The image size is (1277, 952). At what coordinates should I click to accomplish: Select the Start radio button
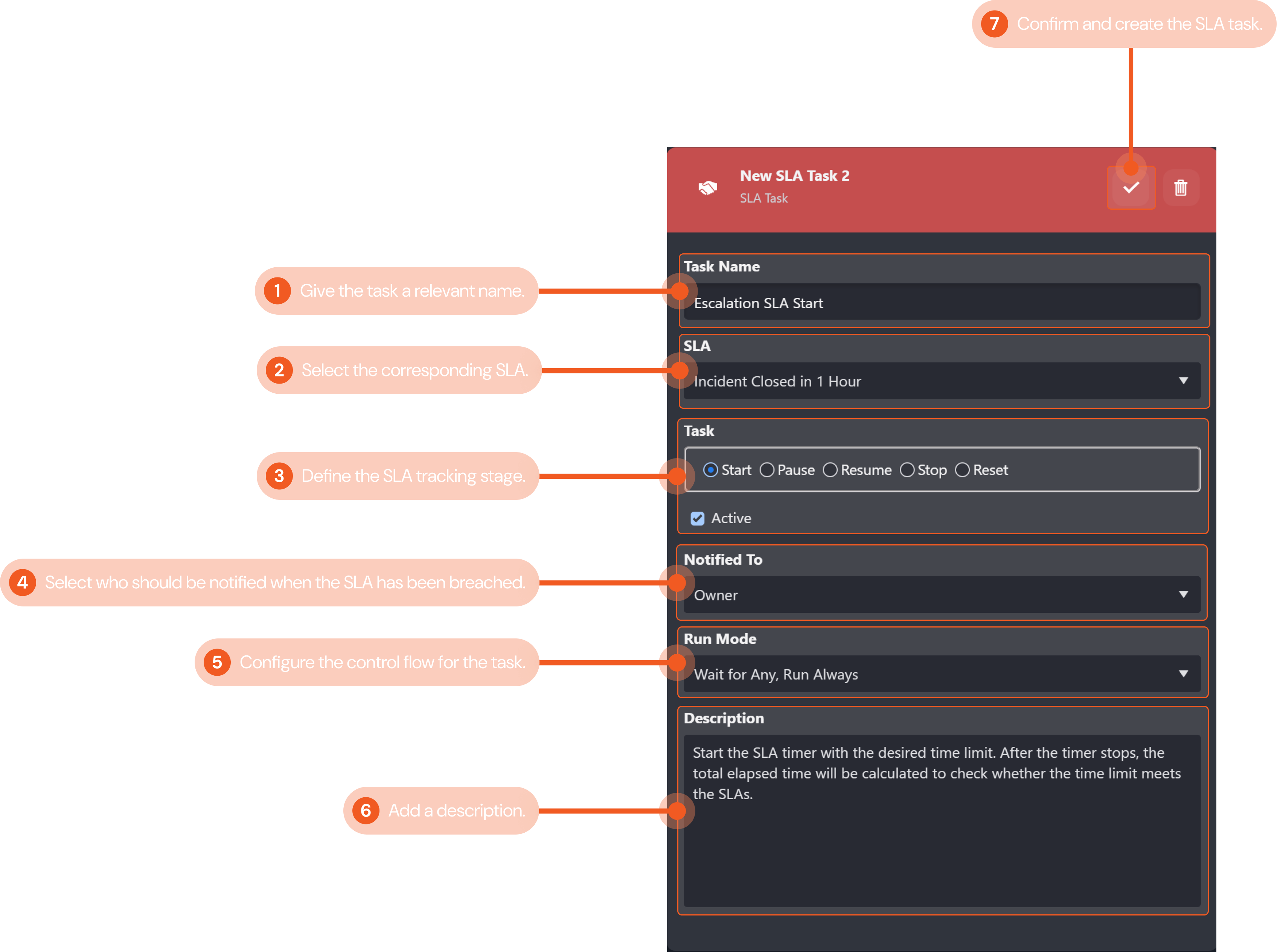710,470
